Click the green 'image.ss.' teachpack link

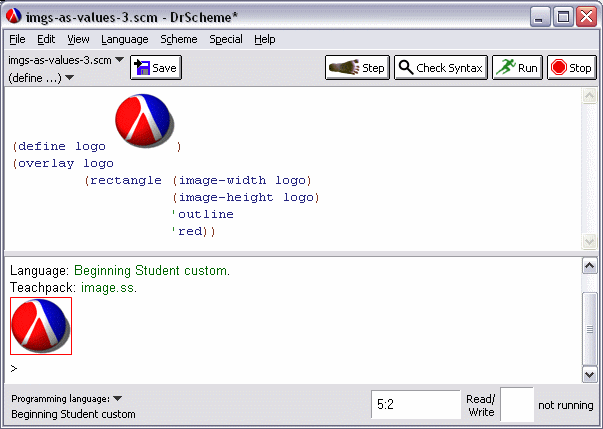[109, 288]
